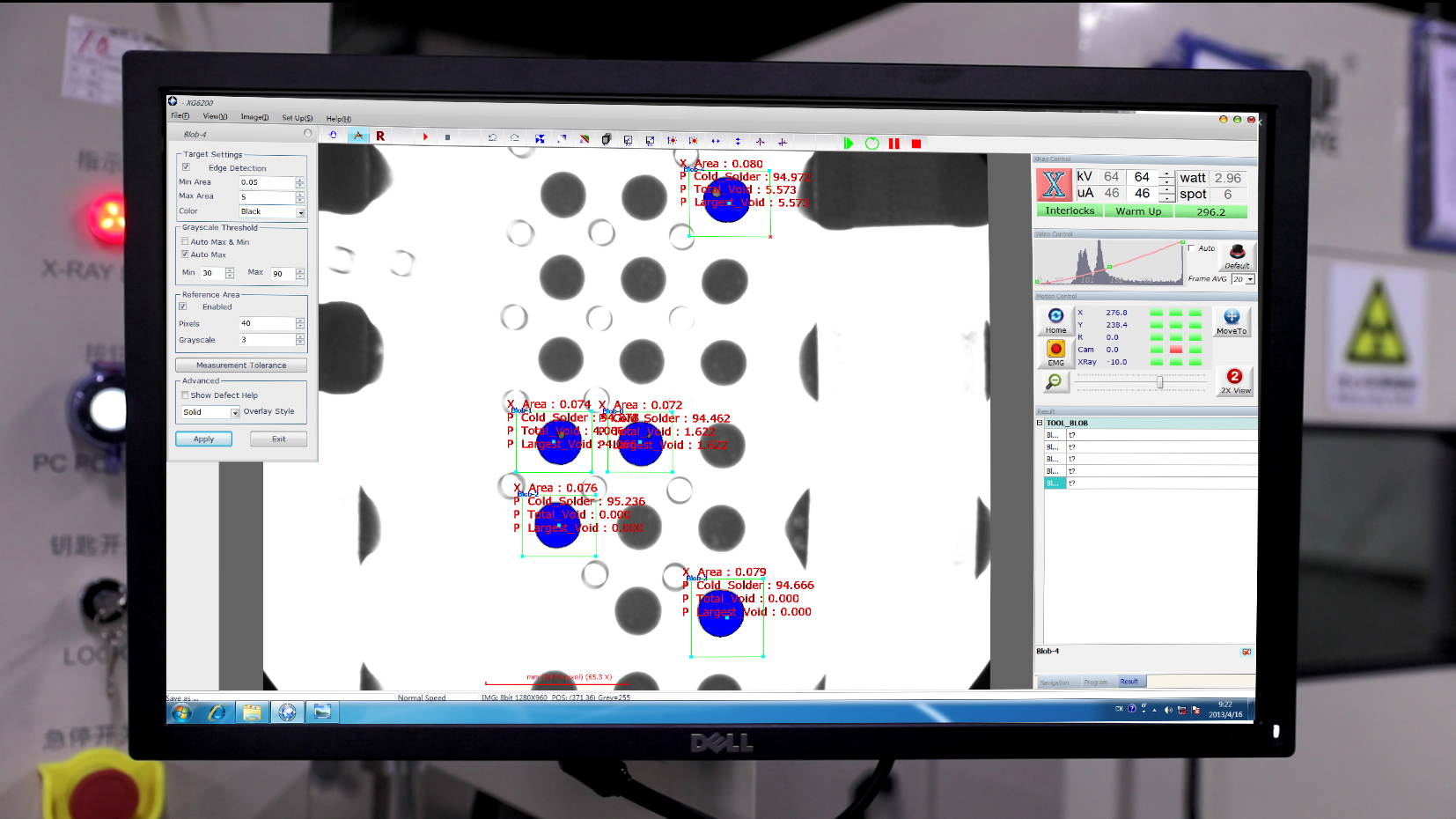Screen dimensions: 1456x819
Task: Click the red R toolbar icon
Action: pyautogui.click(x=380, y=136)
